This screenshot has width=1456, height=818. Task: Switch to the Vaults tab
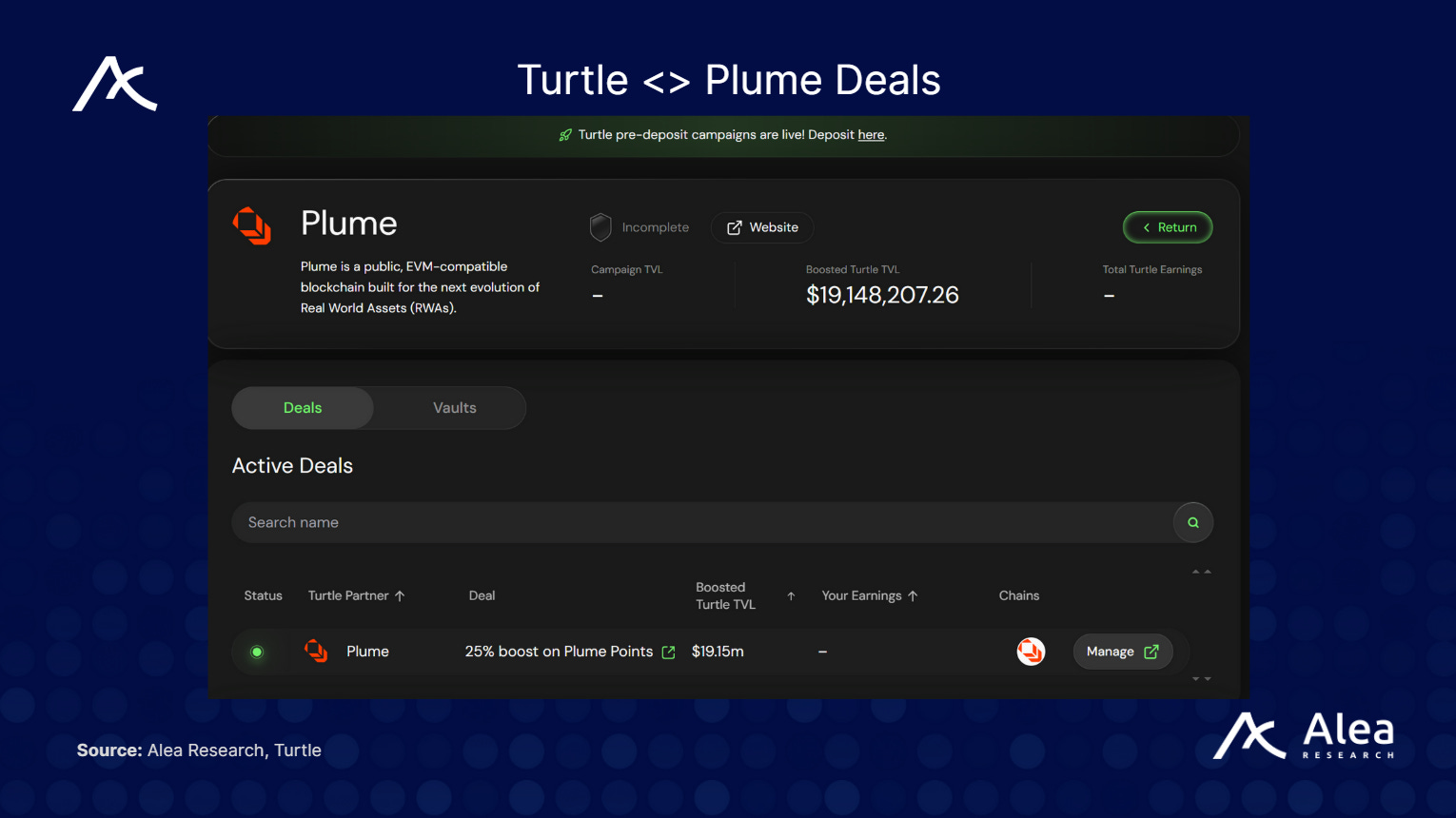point(454,407)
